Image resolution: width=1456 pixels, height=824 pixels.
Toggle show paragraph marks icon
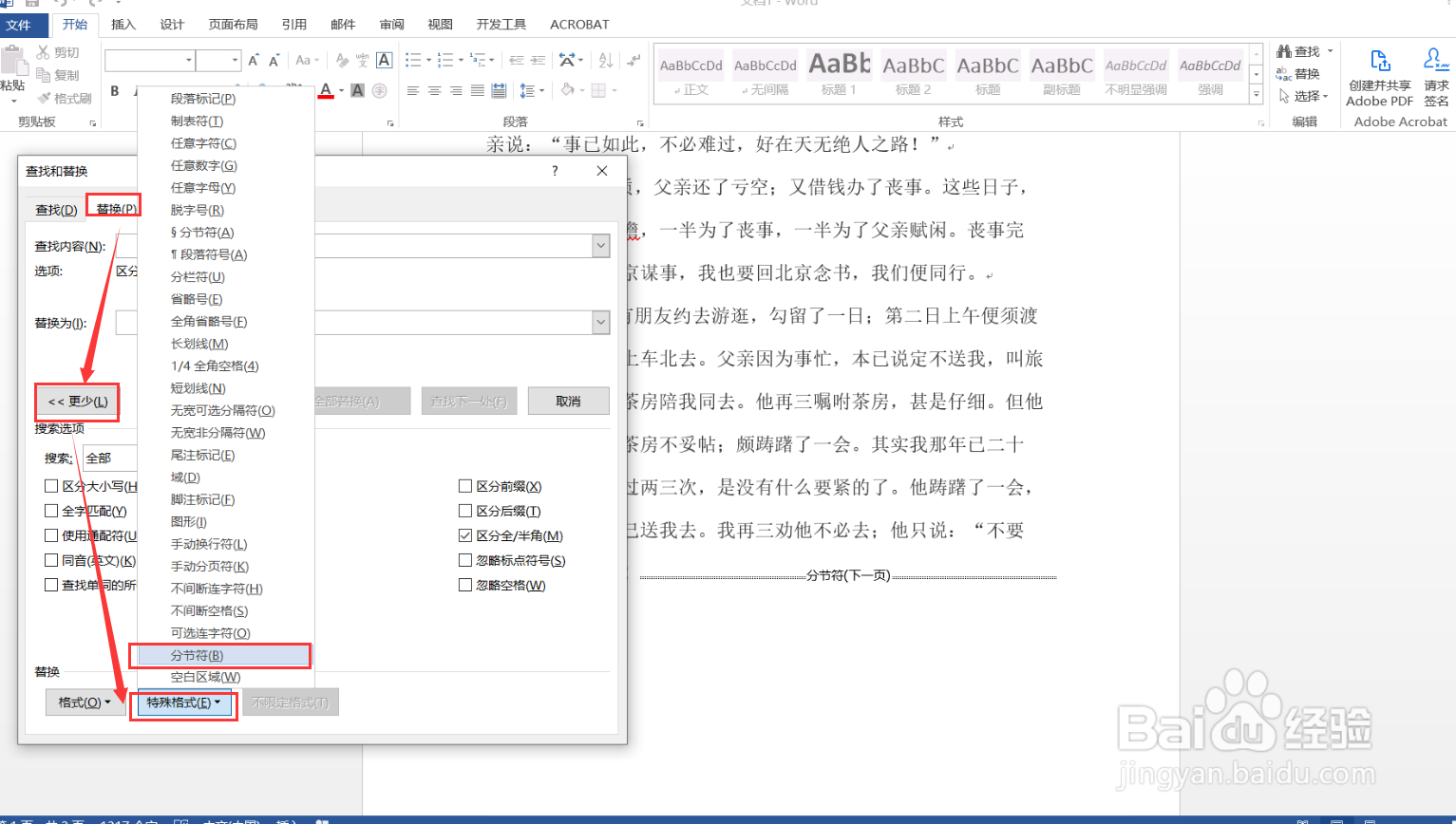pos(633,60)
